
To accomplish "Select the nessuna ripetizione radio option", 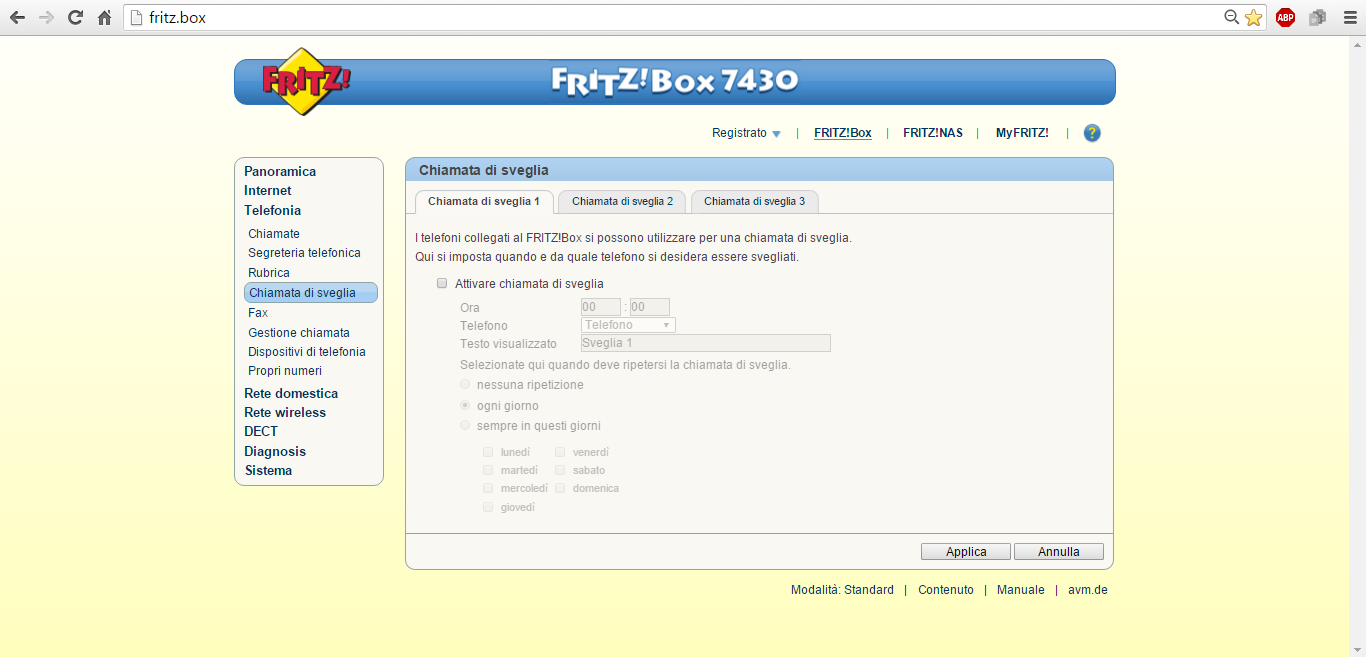I will pyautogui.click(x=465, y=385).
